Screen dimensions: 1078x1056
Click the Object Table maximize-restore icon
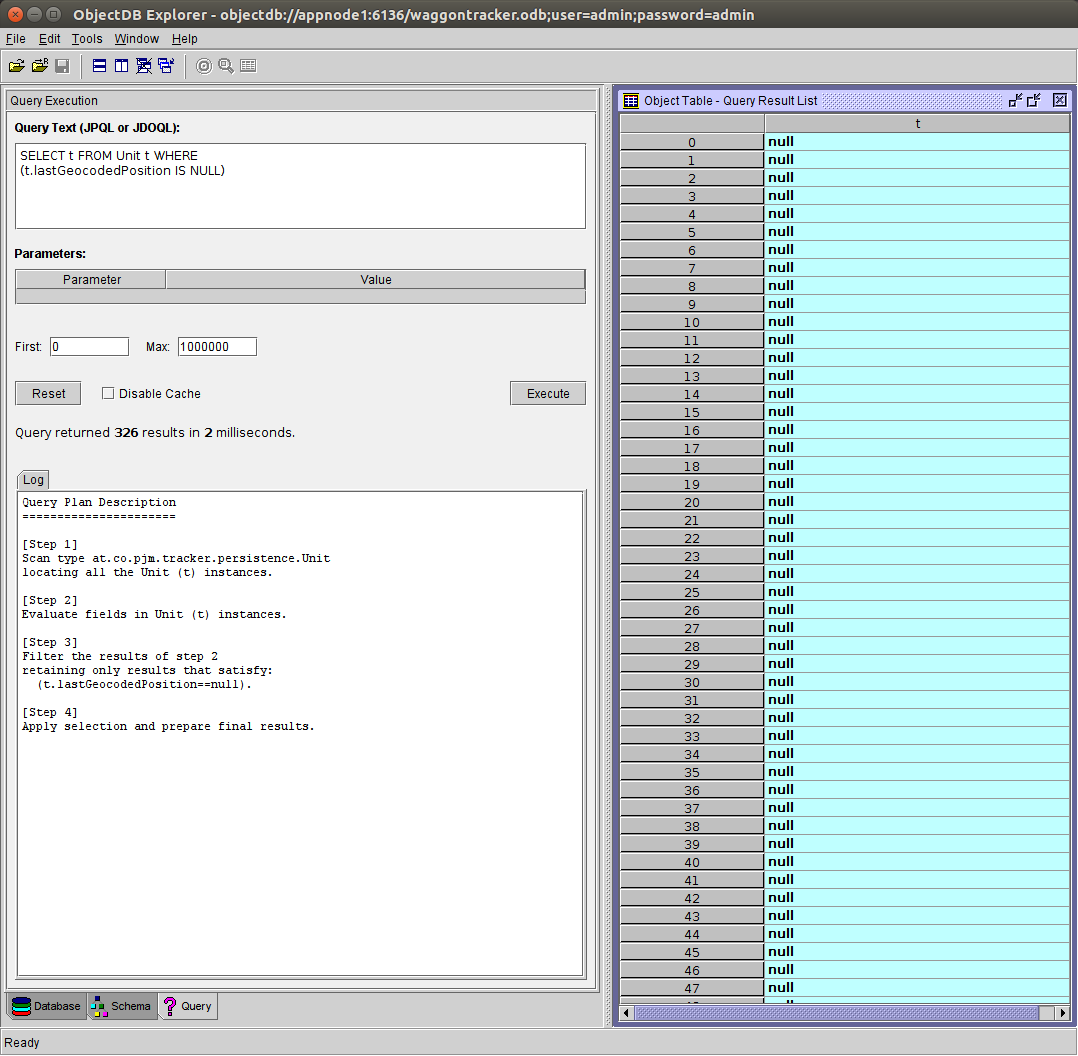1033,100
